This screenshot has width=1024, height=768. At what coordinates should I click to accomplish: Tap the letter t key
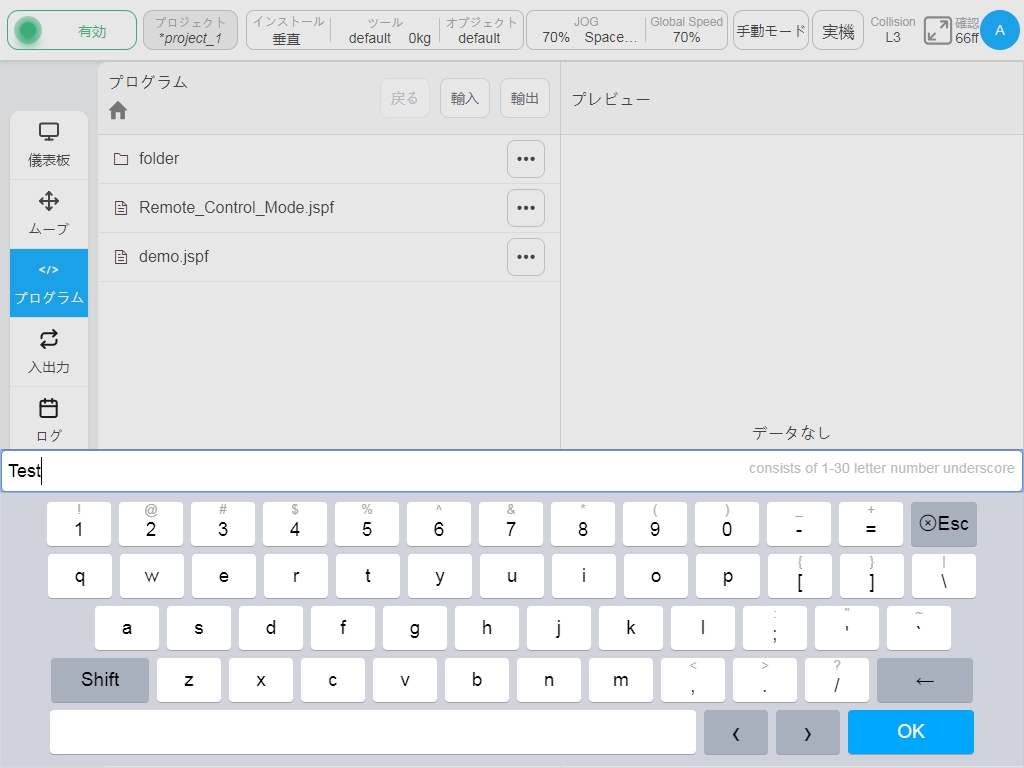[x=368, y=576]
